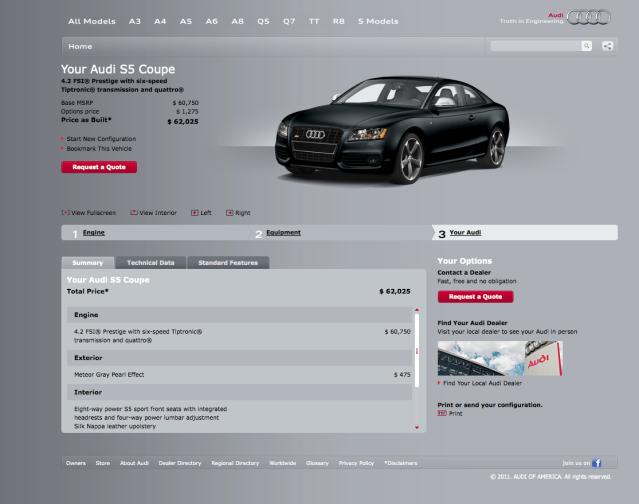Click summary scroll up arrow
639x504 pixels.
[417, 310]
